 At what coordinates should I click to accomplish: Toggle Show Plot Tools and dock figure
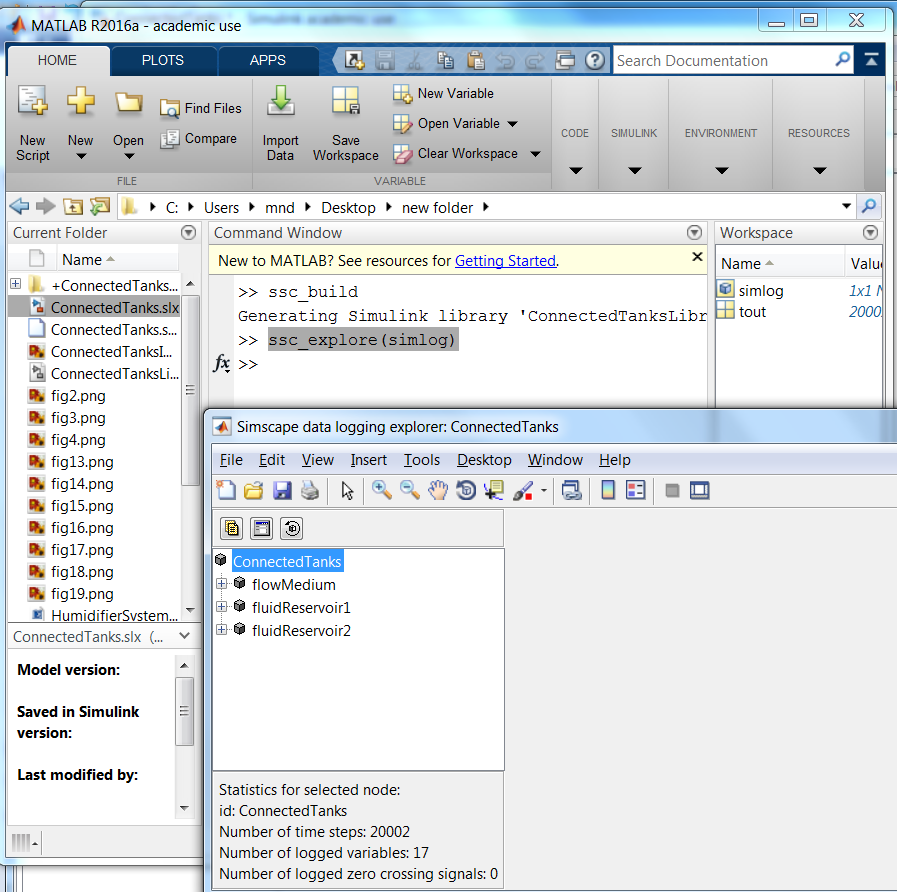[x=700, y=490]
